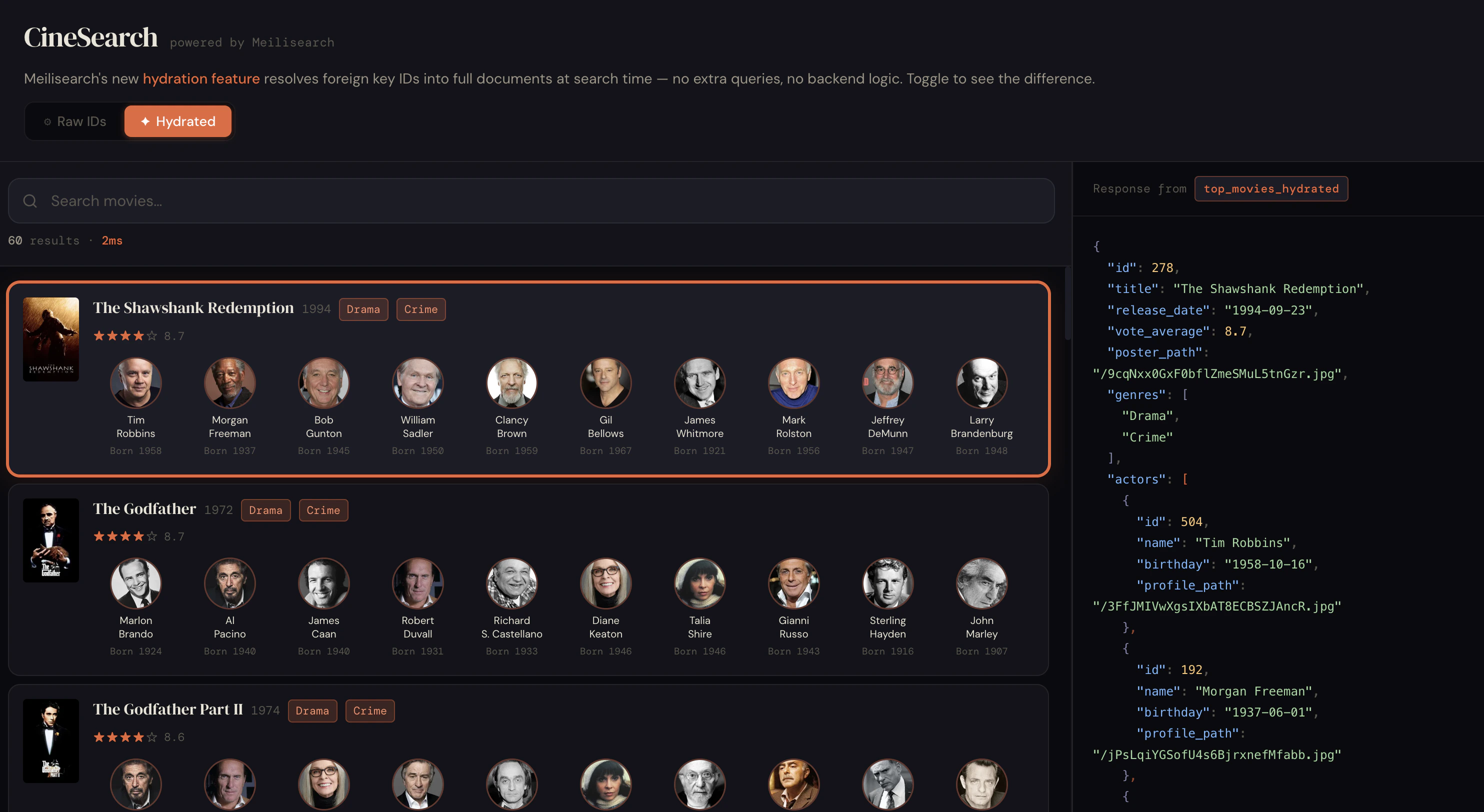Click Al Pacino's avatar under The Godfather
This screenshot has width=1484, height=812.
pyautogui.click(x=230, y=583)
